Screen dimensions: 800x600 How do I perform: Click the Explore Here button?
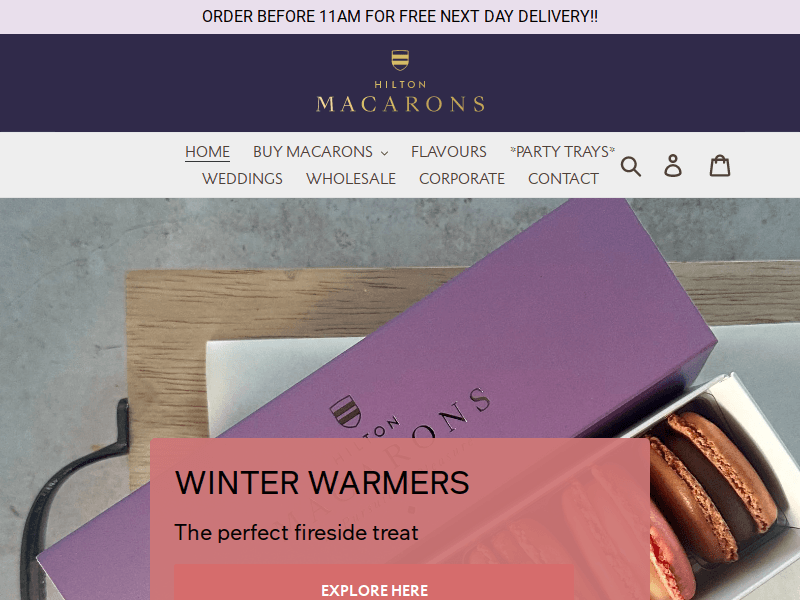[x=374, y=583]
